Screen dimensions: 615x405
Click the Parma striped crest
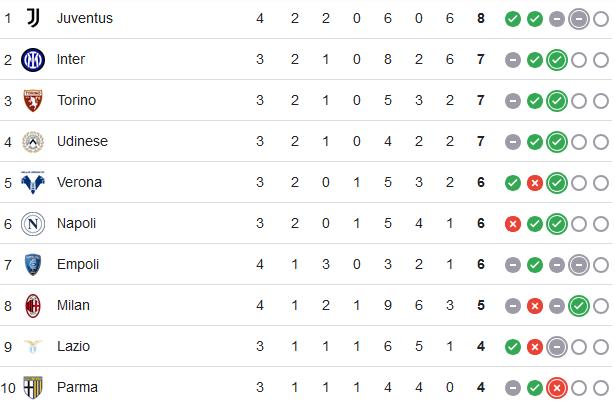pyautogui.click(x=33, y=387)
